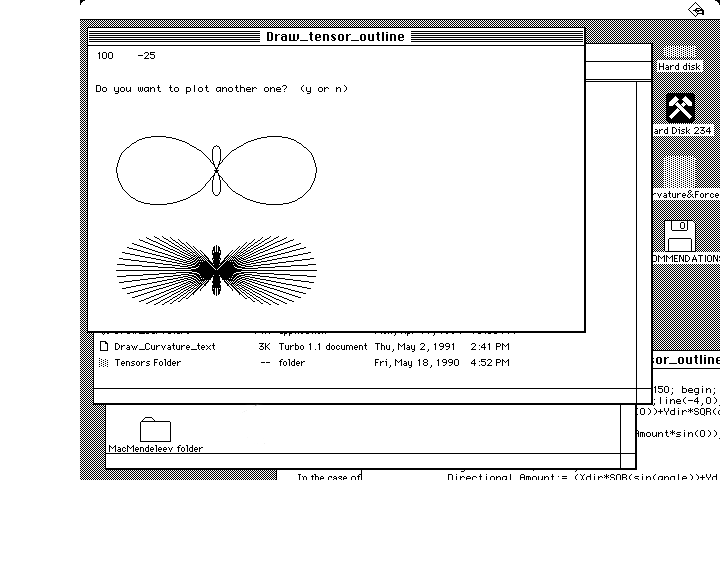Click the 2:41 PM time entry
Image resolution: width=720 pixels, height=576 pixels.
pos(489,347)
